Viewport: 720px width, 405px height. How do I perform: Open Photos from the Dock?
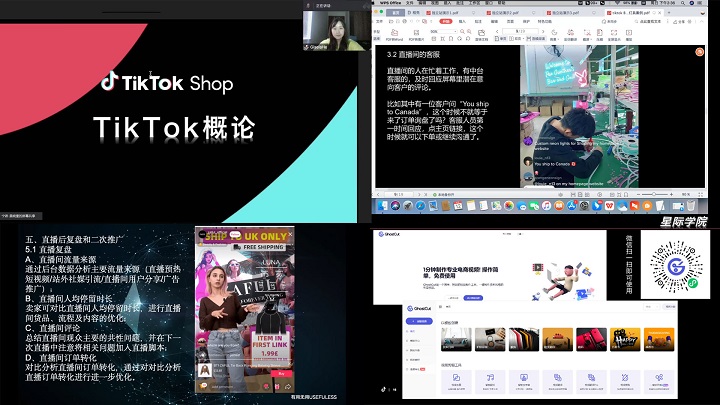coord(508,206)
